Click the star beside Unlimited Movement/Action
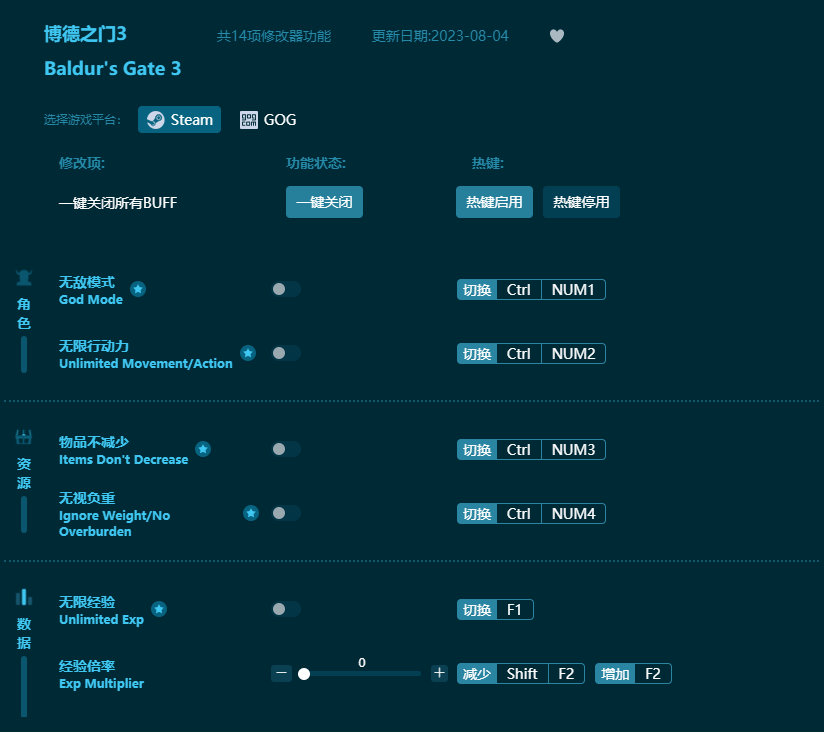The image size is (824, 732). tap(248, 352)
